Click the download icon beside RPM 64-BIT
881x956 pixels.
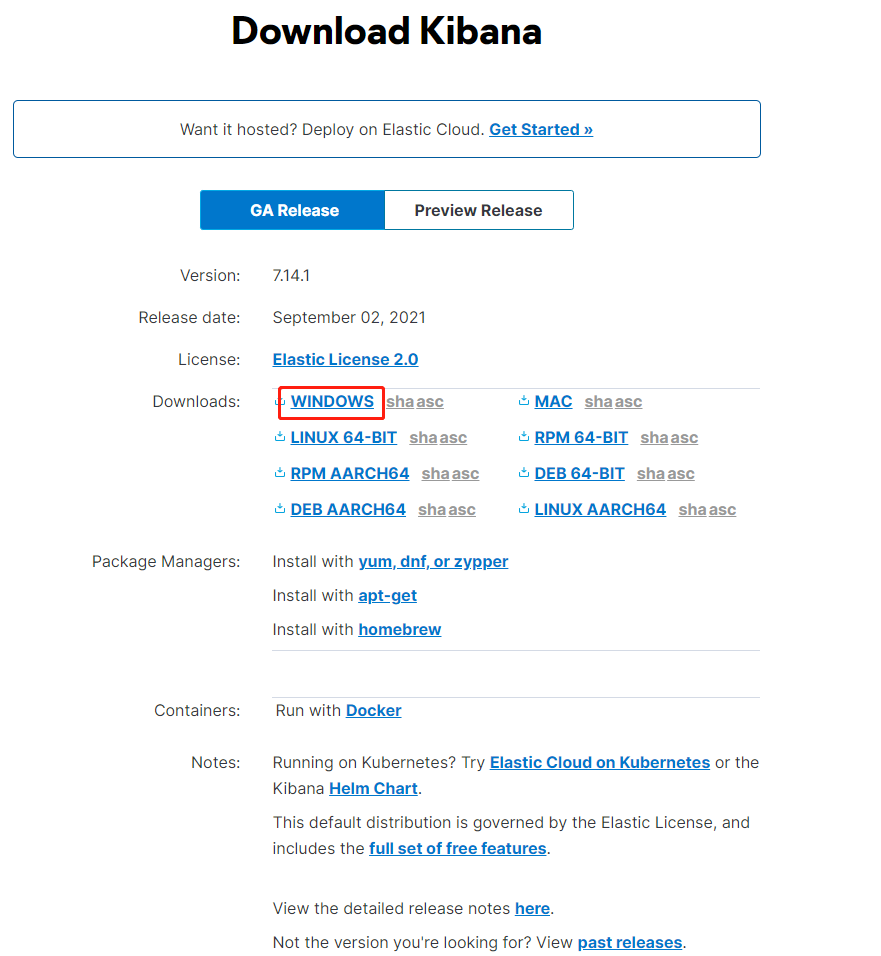(524, 438)
